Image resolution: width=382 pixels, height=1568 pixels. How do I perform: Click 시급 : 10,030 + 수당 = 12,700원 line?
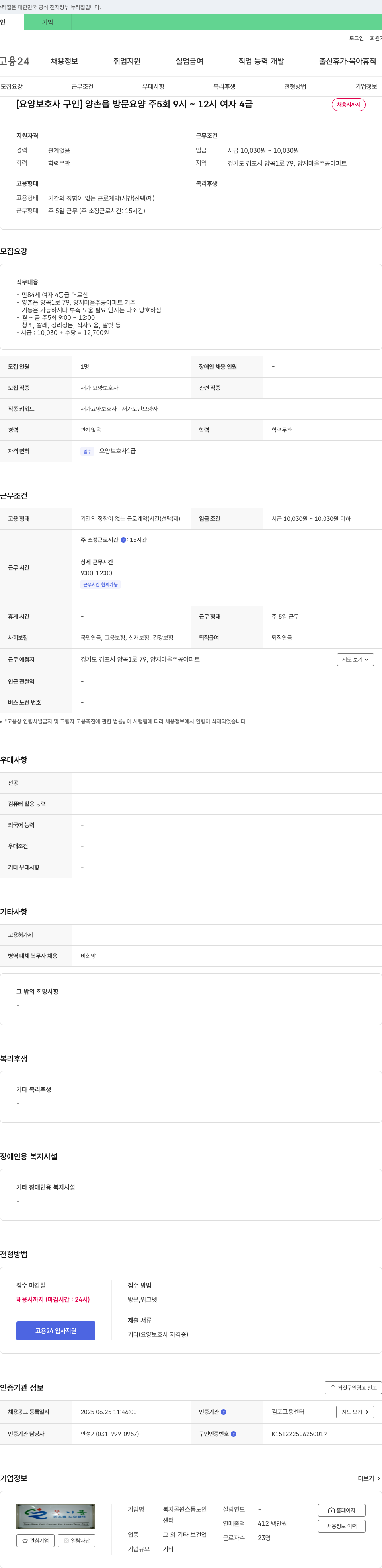(63, 333)
